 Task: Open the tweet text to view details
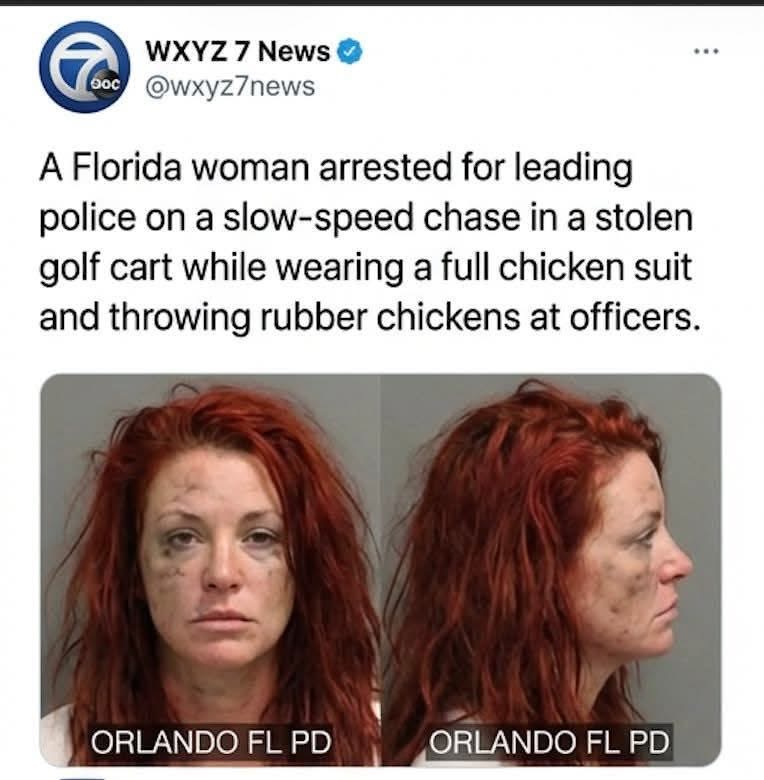370,243
